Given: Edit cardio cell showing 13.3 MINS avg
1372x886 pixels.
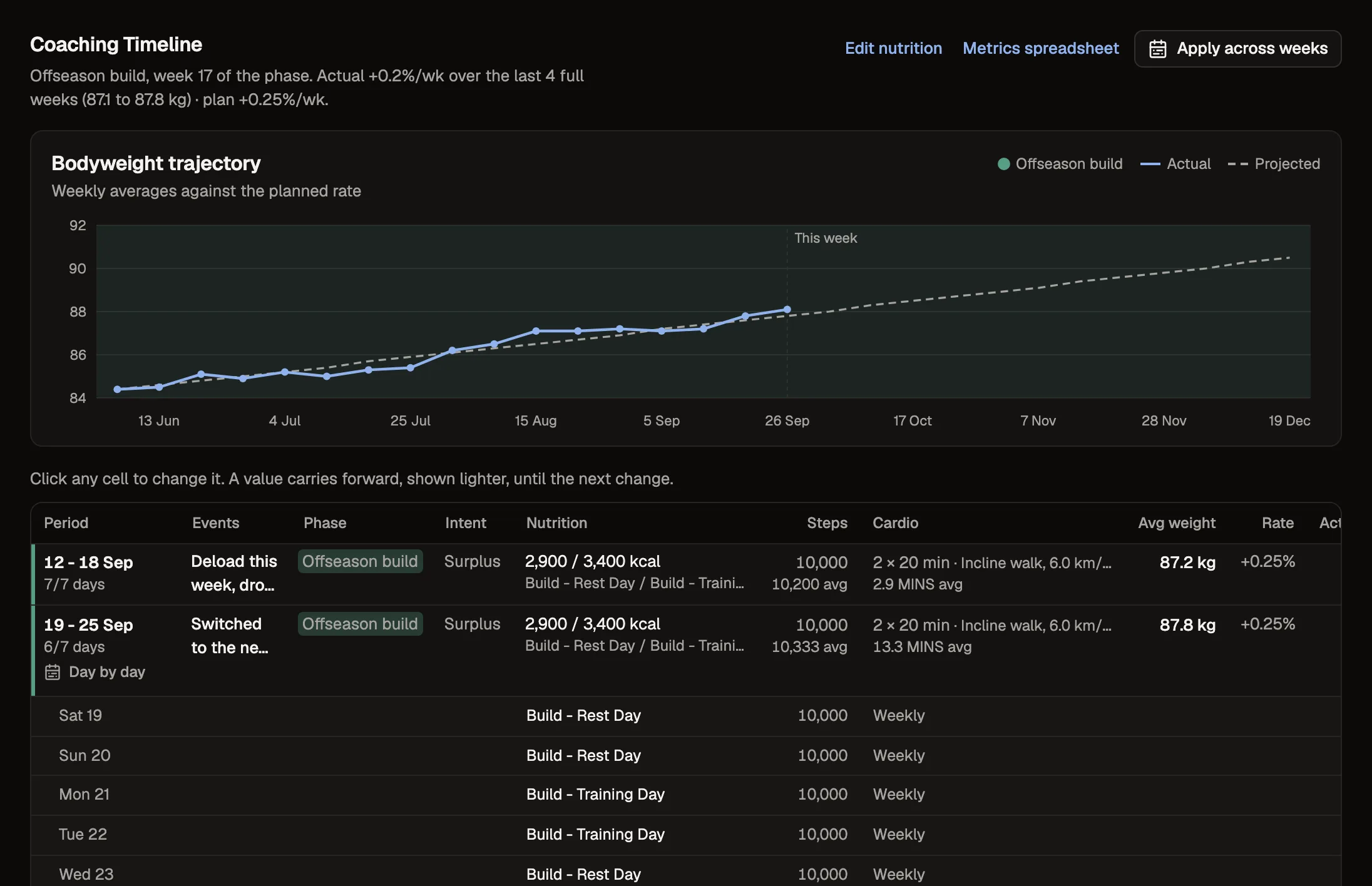Looking at the screenshot, I should point(992,636).
